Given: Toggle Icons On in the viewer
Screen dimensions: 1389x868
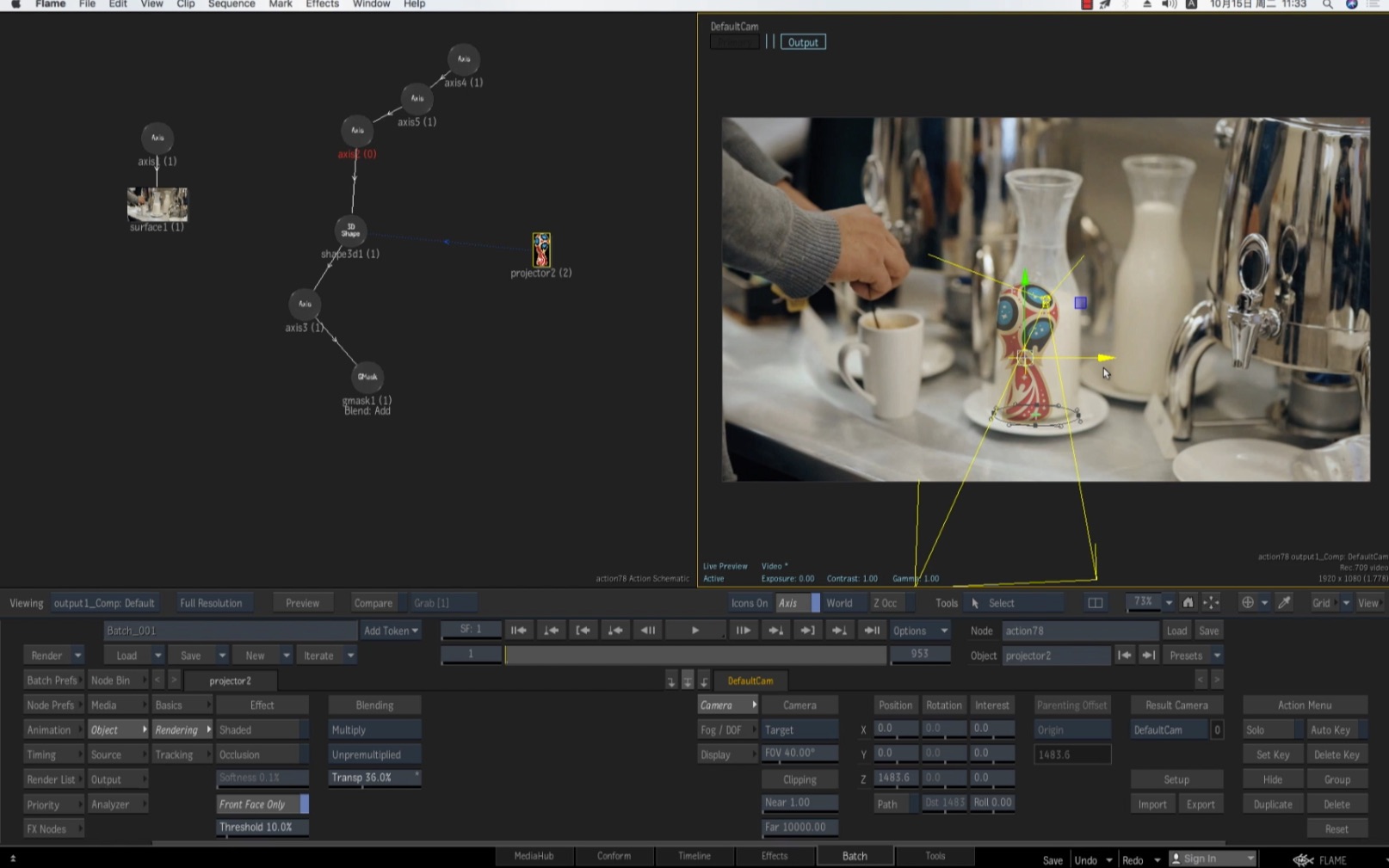Looking at the screenshot, I should [748, 602].
